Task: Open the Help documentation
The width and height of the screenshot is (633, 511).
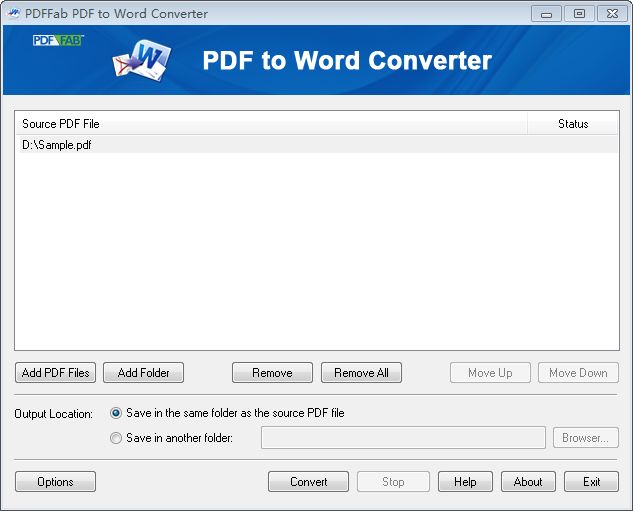Action: [x=465, y=482]
